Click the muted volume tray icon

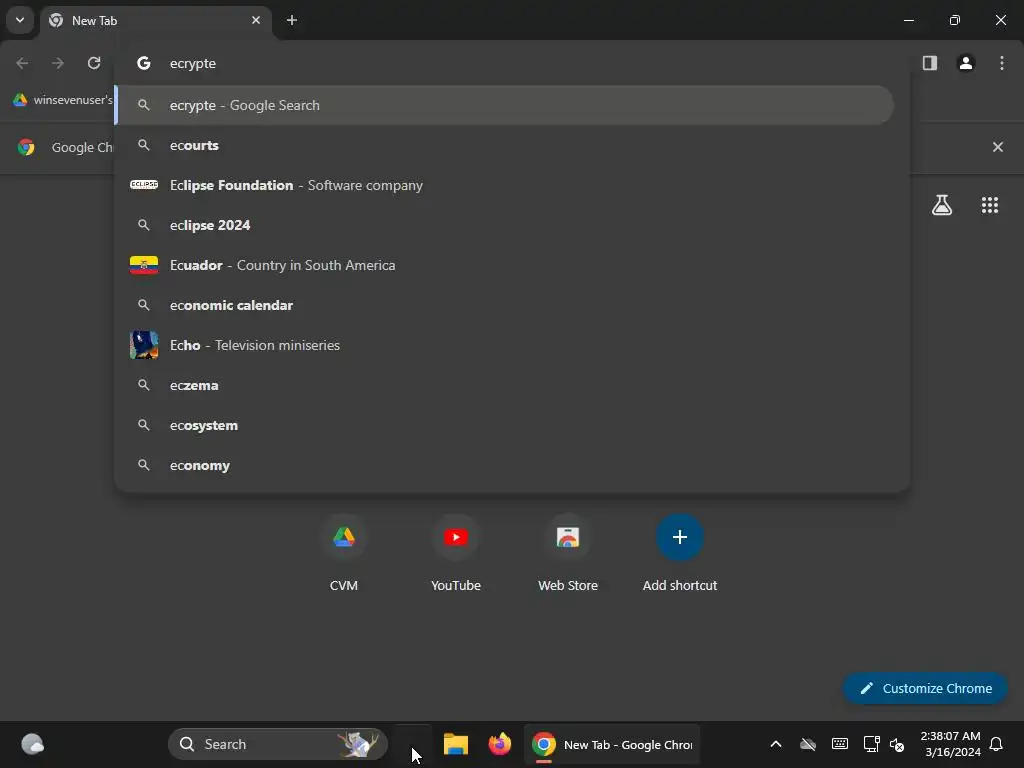pyautogui.click(x=897, y=744)
